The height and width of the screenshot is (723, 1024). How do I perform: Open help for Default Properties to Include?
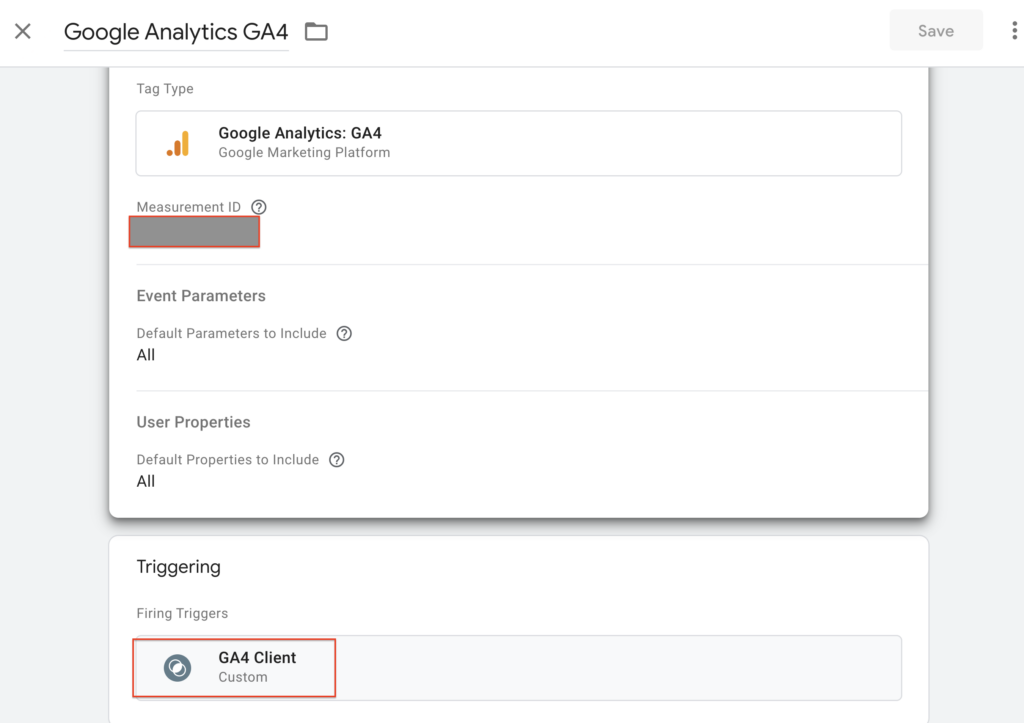(337, 460)
